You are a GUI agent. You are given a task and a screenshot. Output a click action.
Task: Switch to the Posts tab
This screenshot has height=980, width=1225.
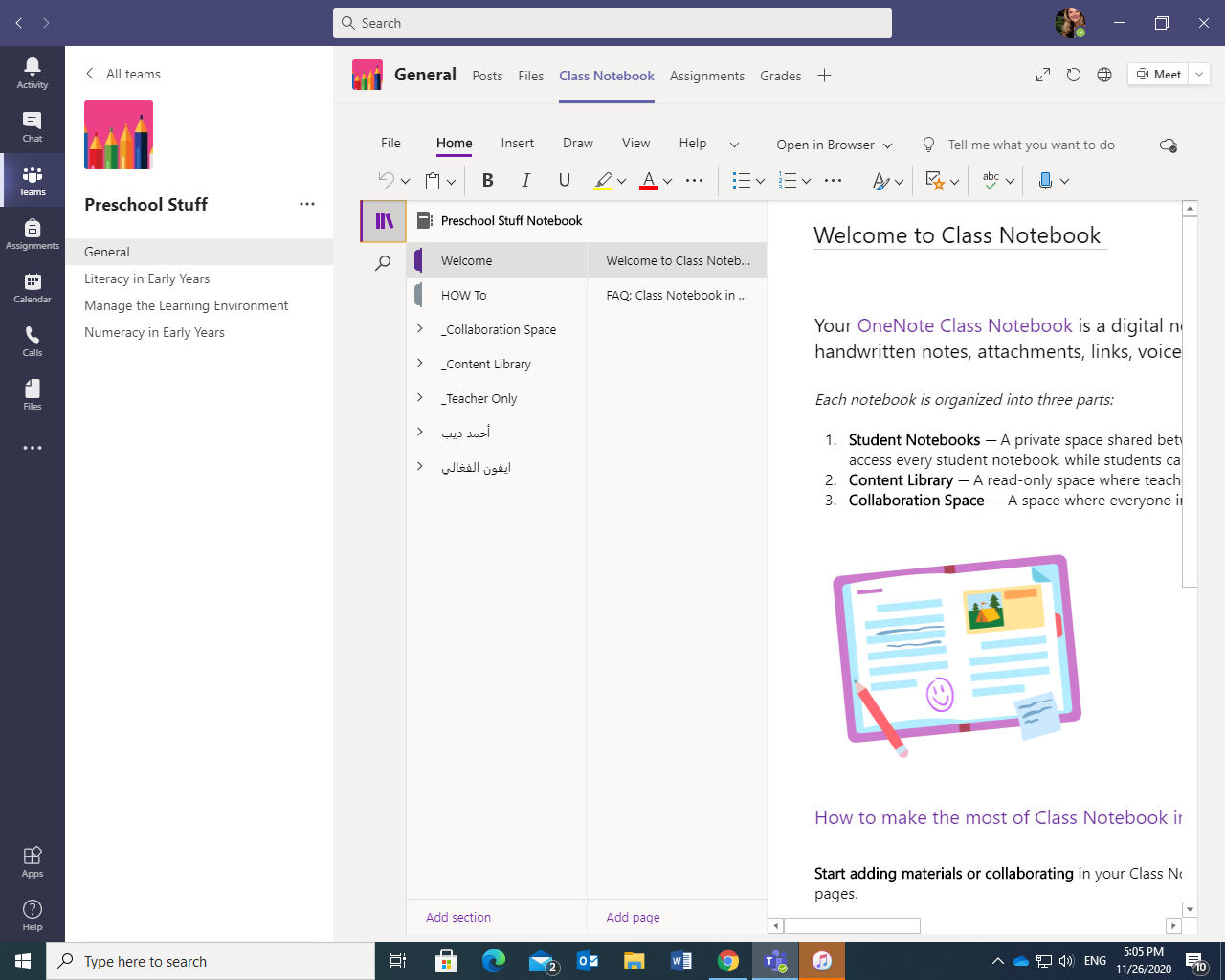click(487, 76)
